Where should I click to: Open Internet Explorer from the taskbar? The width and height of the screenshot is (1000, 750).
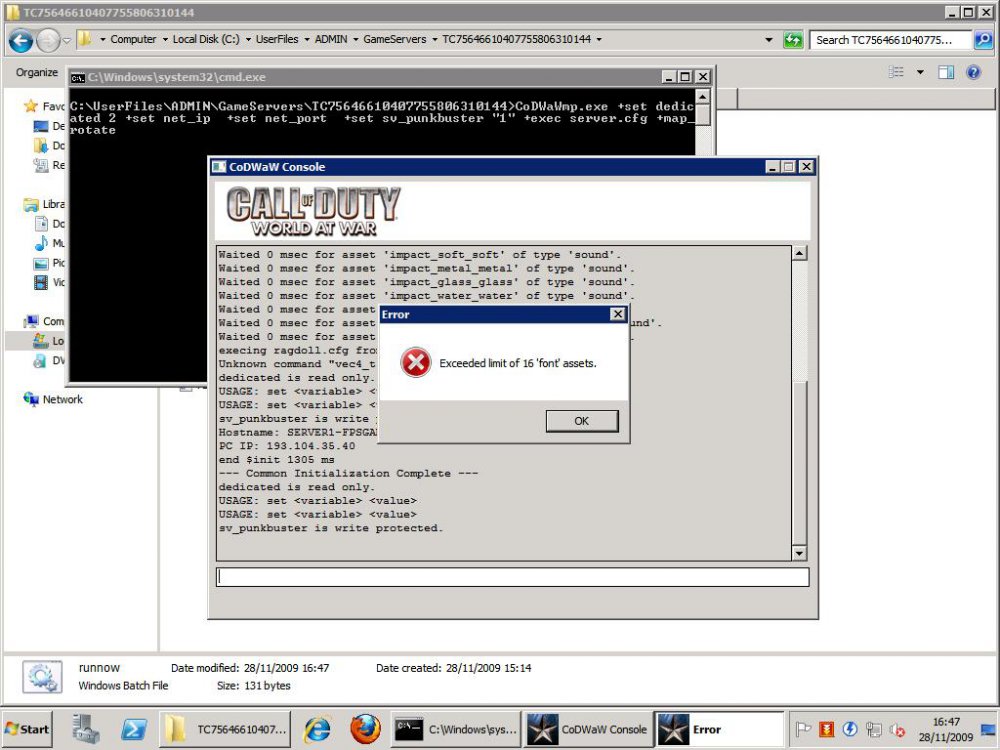click(317, 729)
